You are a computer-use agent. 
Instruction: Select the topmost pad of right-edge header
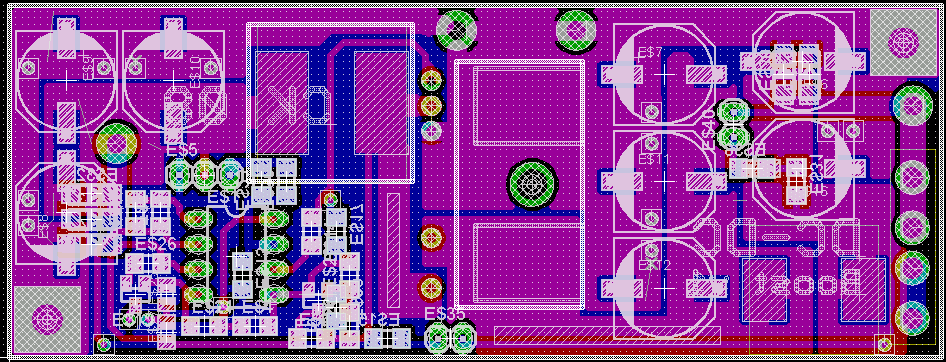tap(912, 104)
